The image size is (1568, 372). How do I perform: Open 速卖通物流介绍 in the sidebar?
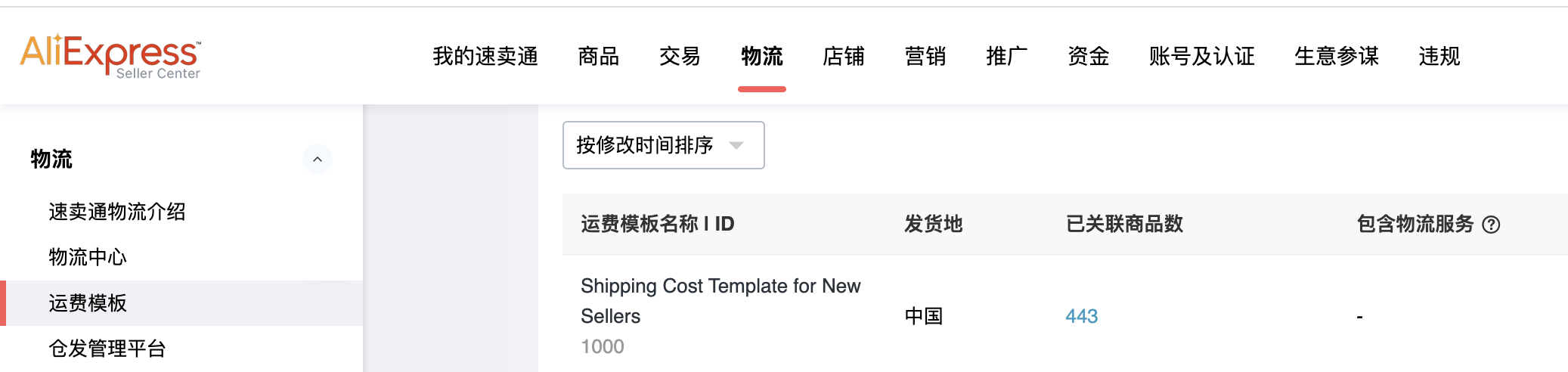pyautogui.click(x=117, y=212)
